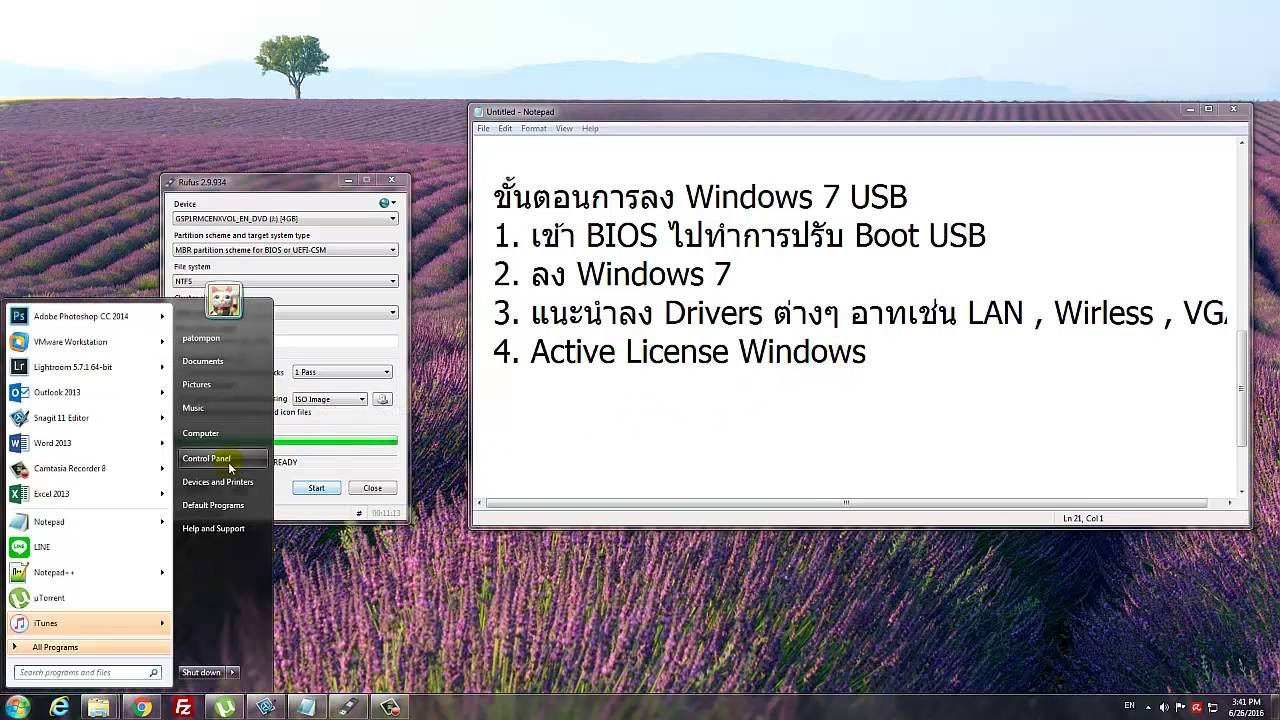
Task: Open the '1 Pass' dropdown in Rufus
Action: tap(342, 372)
